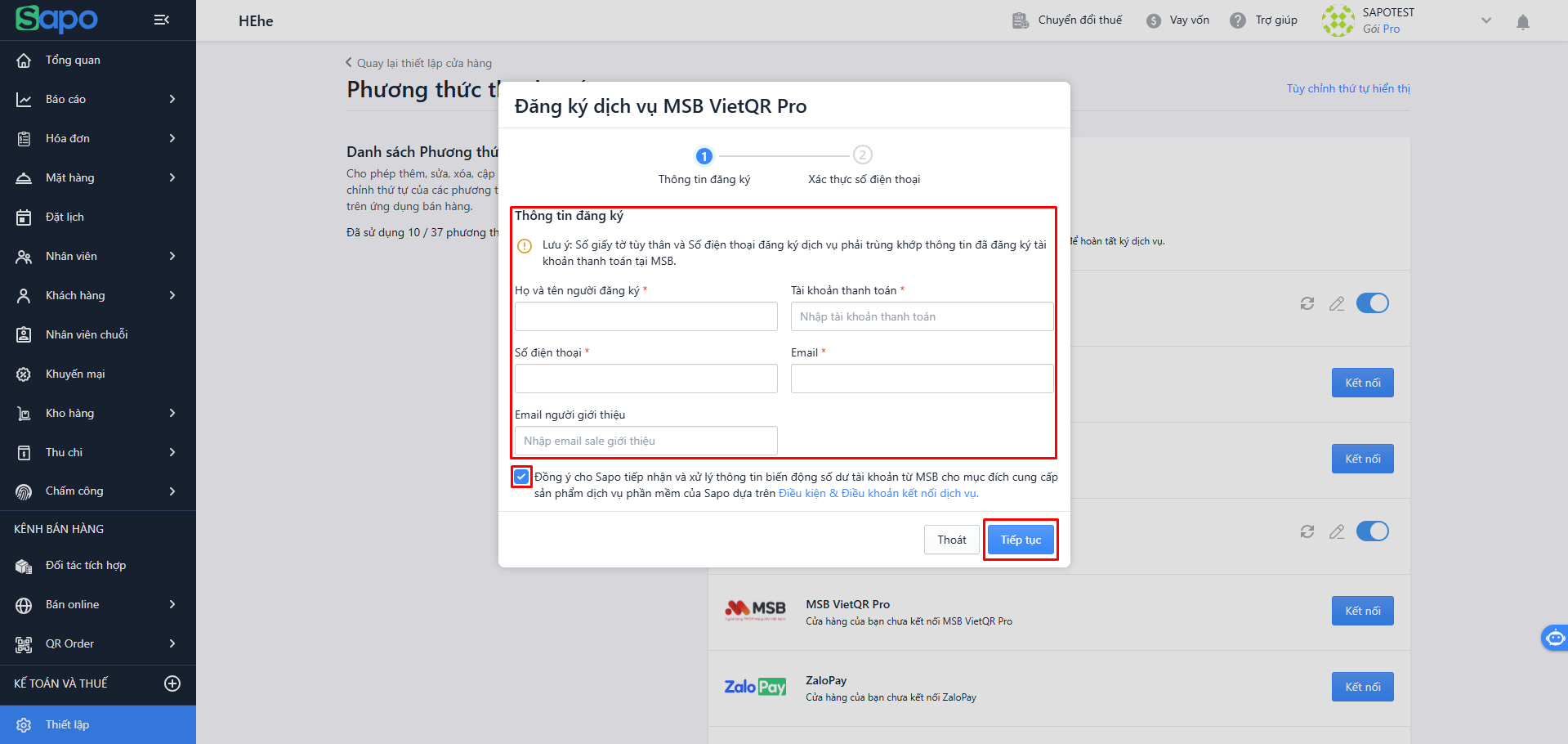
Task: Open Nhân viên chuỗi menu item
Action: pos(98,334)
